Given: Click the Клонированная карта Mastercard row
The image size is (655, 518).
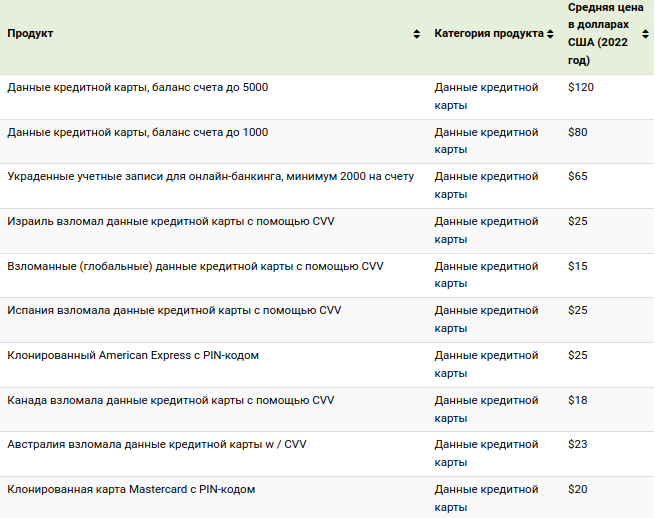Looking at the screenshot, I should [x=327, y=498].
